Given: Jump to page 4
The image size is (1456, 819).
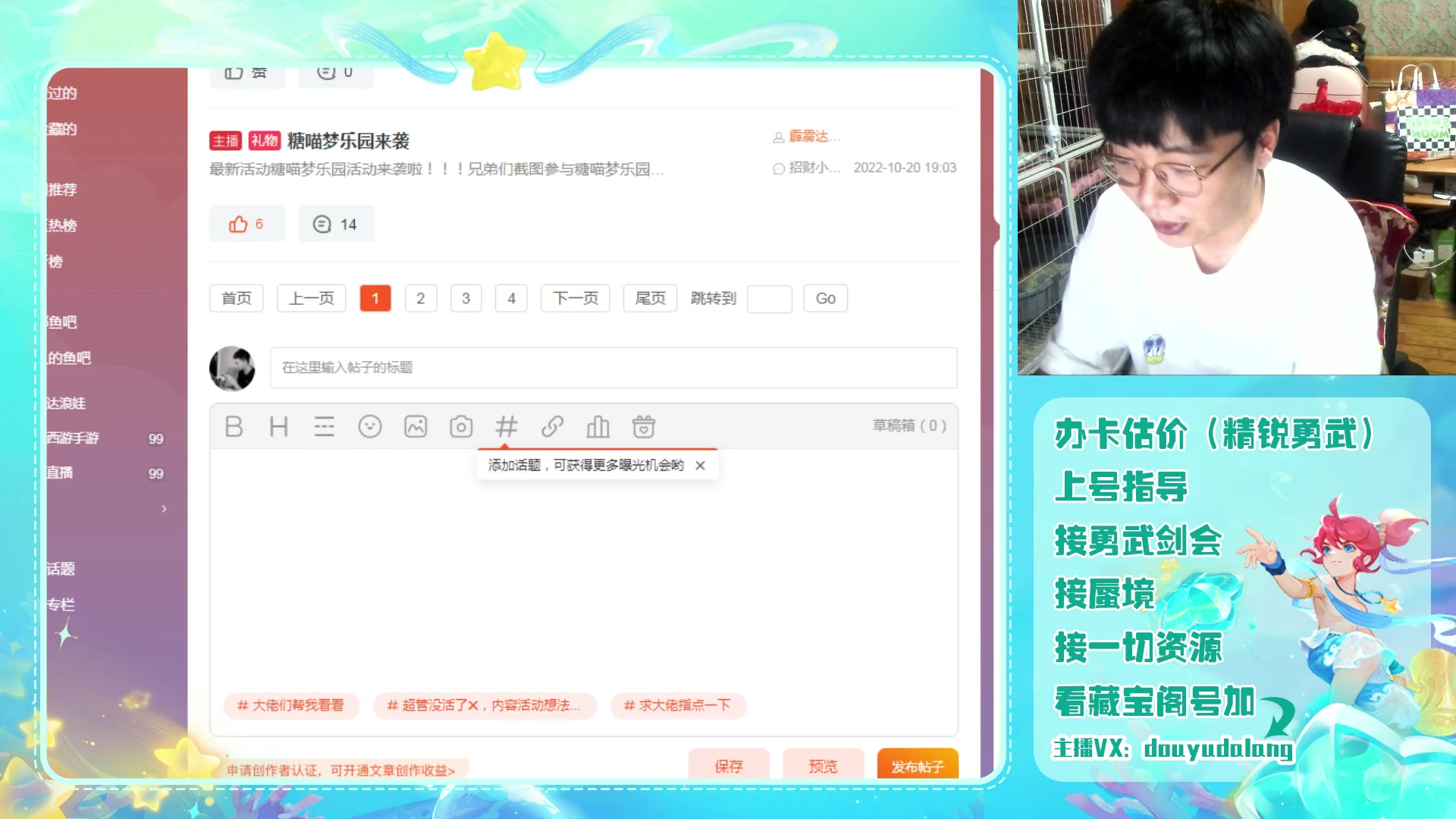Looking at the screenshot, I should click(511, 298).
